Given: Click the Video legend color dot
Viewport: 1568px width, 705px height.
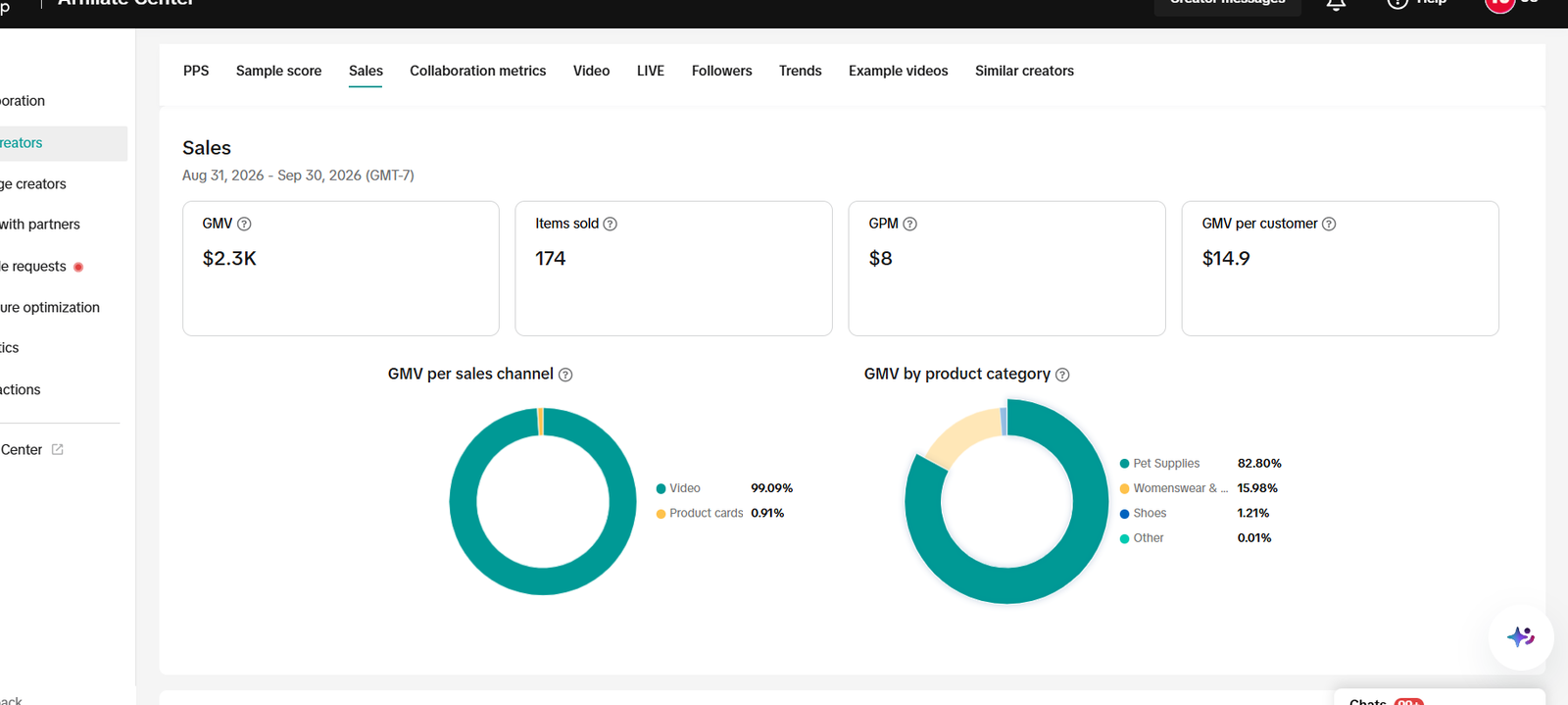Looking at the screenshot, I should click(661, 488).
